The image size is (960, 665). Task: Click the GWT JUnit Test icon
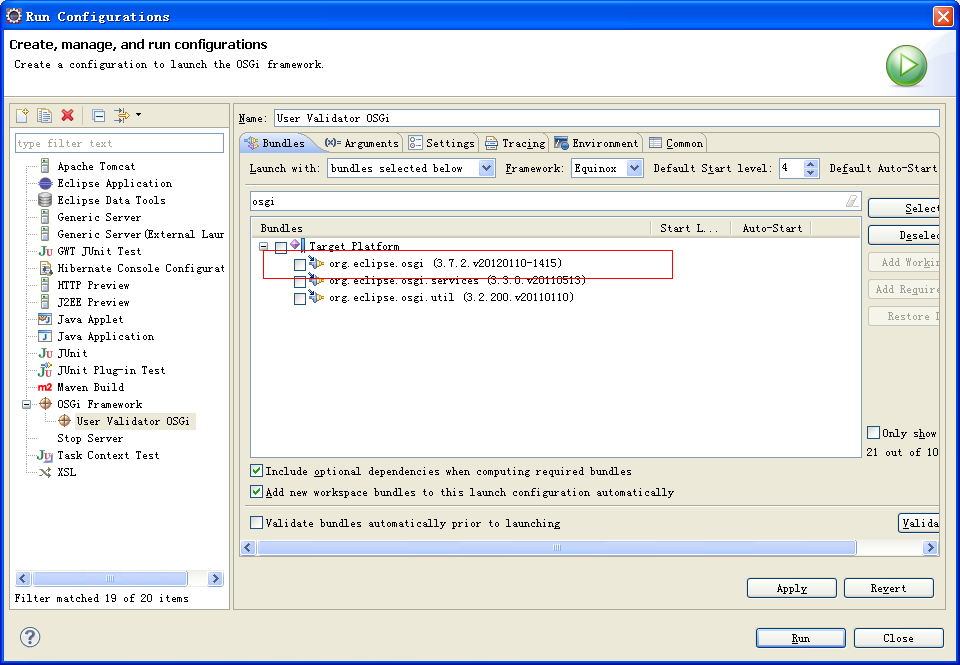coord(45,251)
